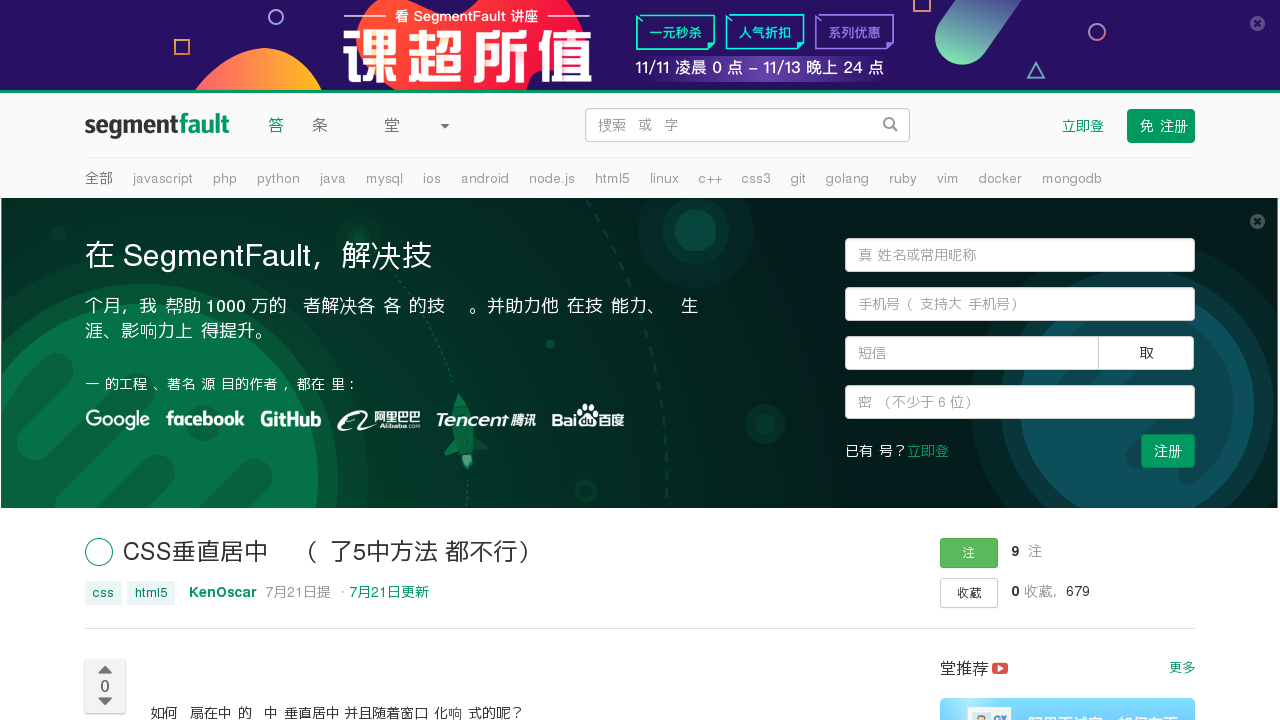Select the java tag

(x=333, y=178)
